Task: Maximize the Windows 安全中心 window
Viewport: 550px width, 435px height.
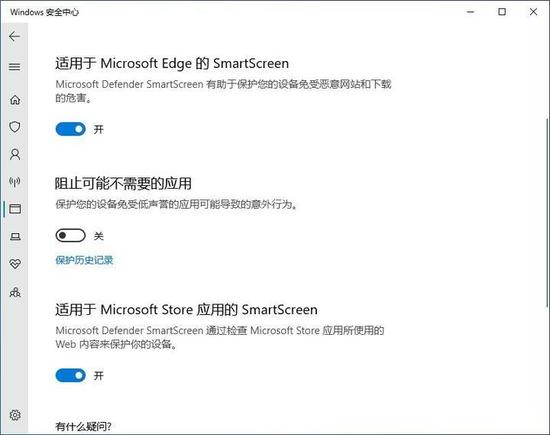Action: pos(502,12)
